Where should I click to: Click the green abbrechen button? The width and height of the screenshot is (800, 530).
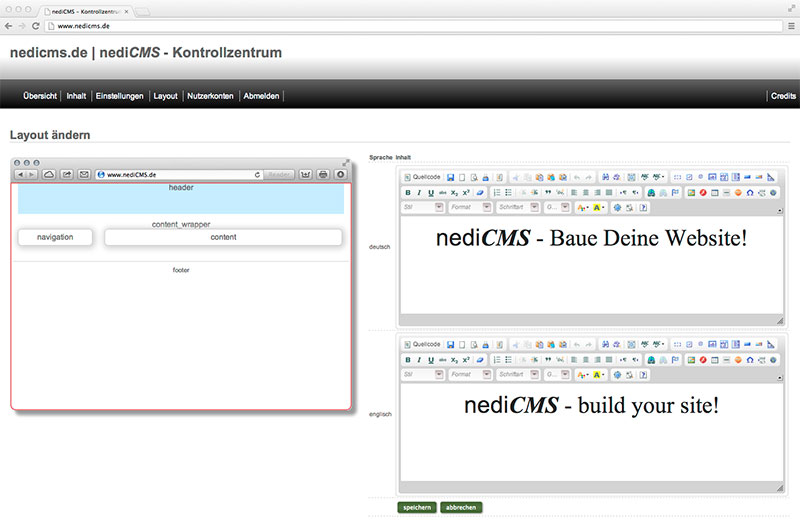point(461,508)
